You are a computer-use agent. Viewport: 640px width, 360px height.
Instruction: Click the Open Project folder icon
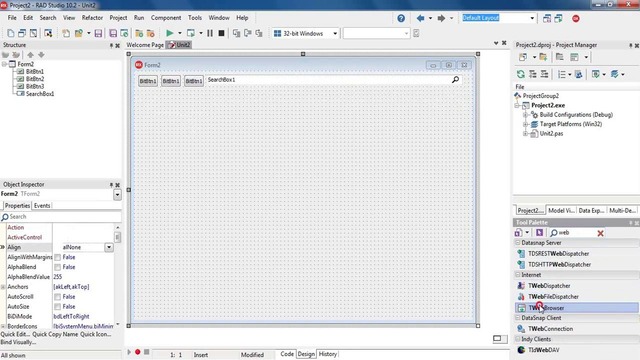point(79,33)
